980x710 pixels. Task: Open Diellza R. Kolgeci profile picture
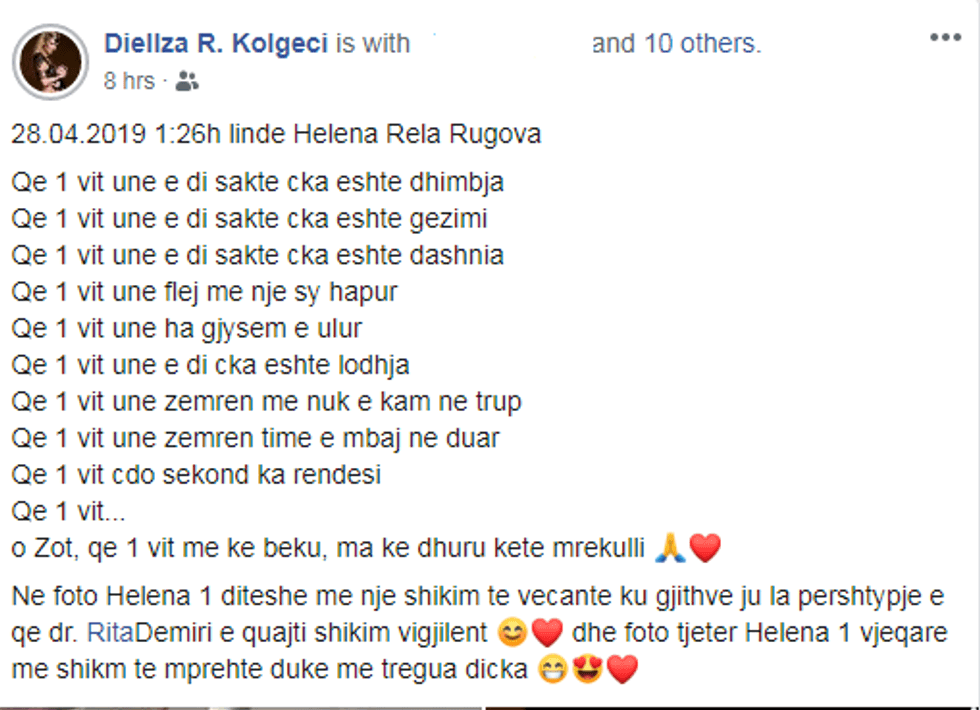click(51, 62)
